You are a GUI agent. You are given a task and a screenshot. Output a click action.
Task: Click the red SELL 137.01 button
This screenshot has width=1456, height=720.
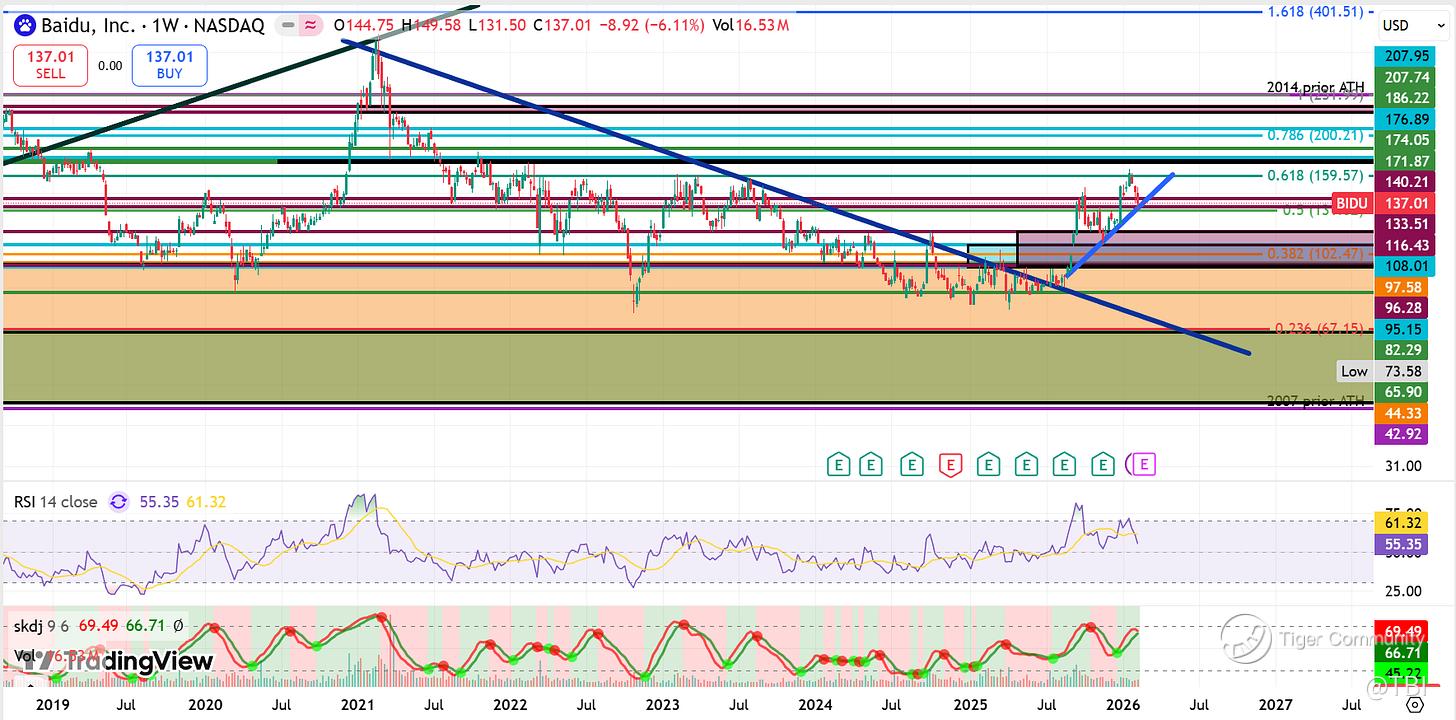50,65
